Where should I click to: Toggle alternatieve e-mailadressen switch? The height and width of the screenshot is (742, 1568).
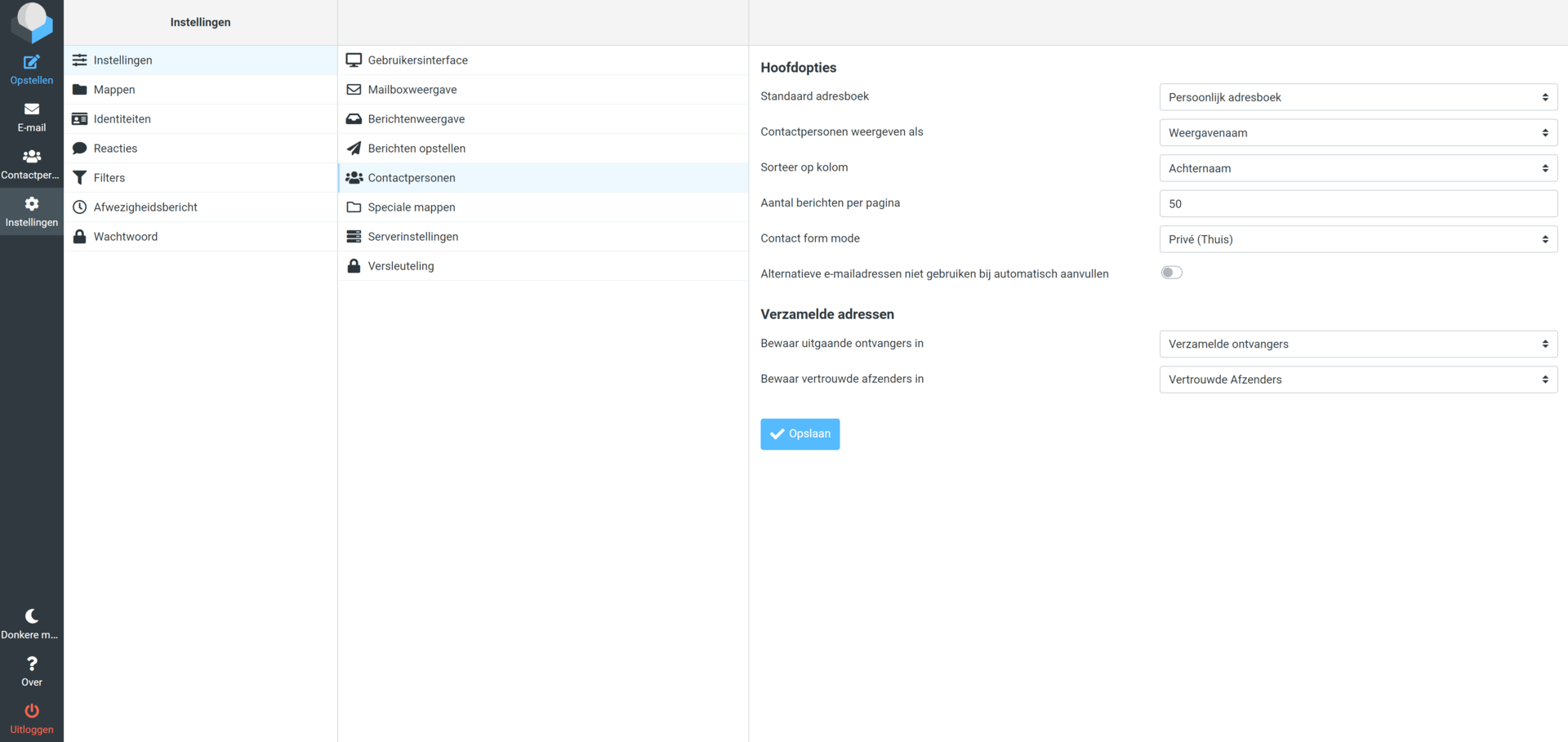1171,273
